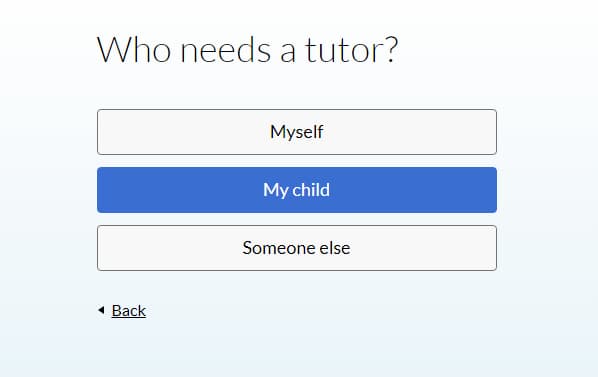This screenshot has height=377, width=598.
Task: Click the 'Who needs a tutor?' heading
Action: [x=247, y=50]
